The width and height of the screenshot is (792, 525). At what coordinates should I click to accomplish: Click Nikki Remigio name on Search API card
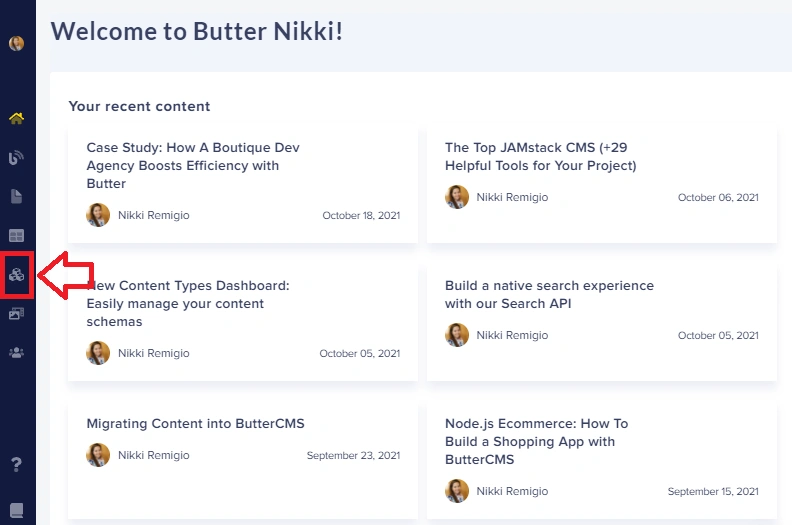tap(512, 335)
